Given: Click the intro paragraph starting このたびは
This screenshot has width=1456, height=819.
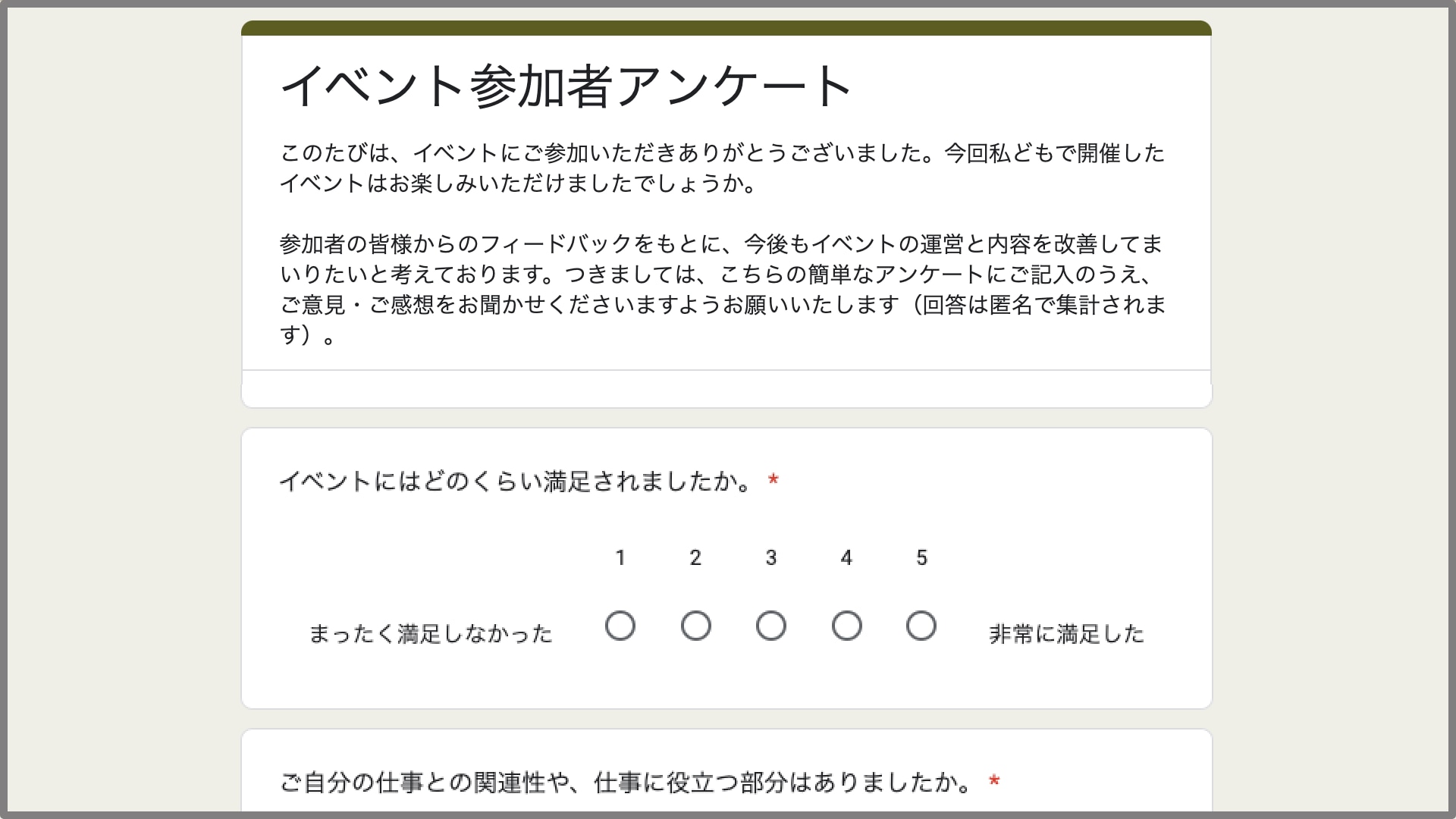Looking at the screenshot, I should 723,168.
